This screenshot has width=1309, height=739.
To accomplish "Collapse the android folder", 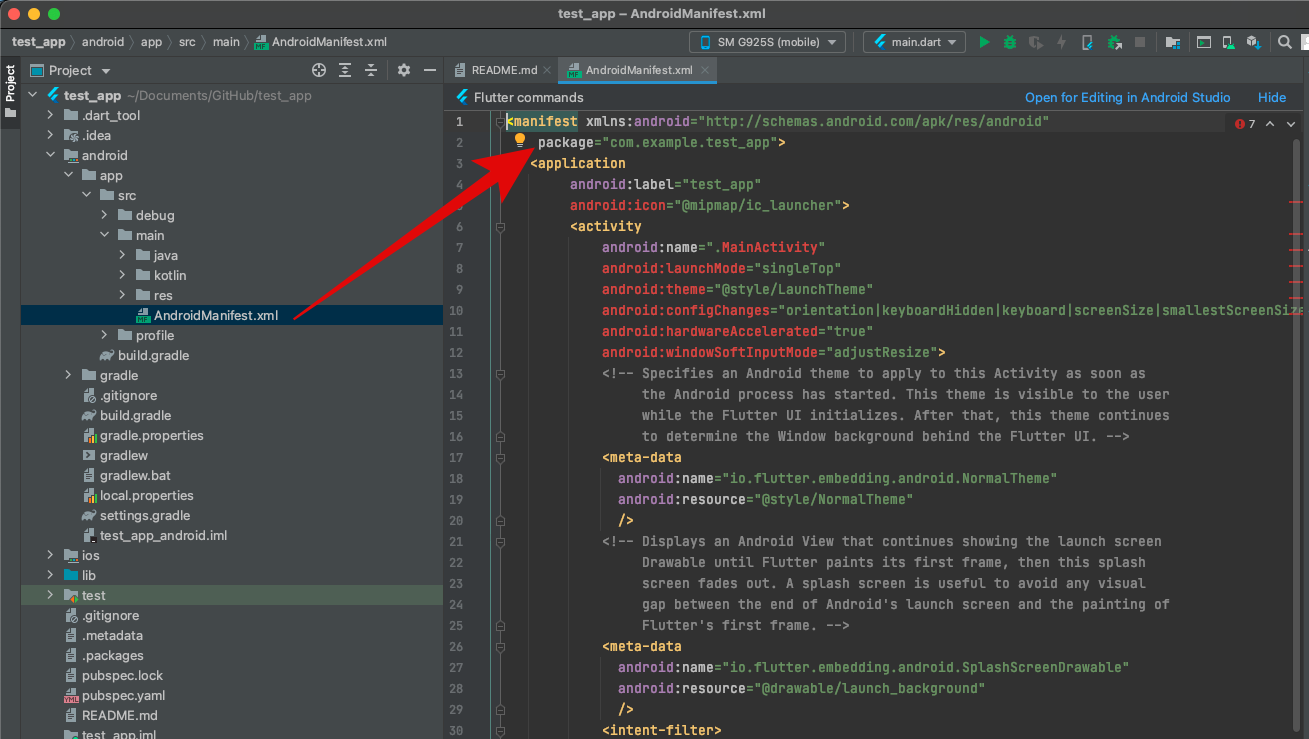I will (x=51, y=155).
